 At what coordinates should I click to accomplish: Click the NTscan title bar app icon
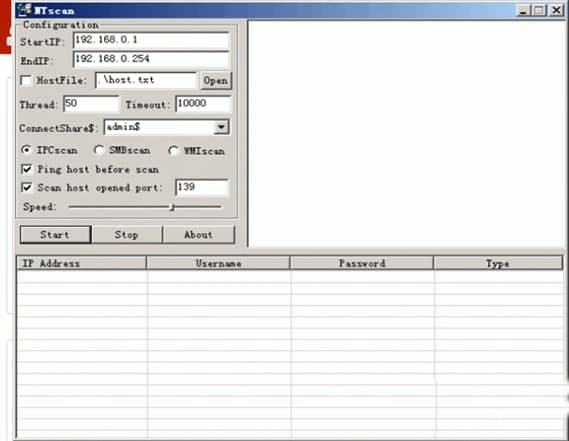coord(24,10)
